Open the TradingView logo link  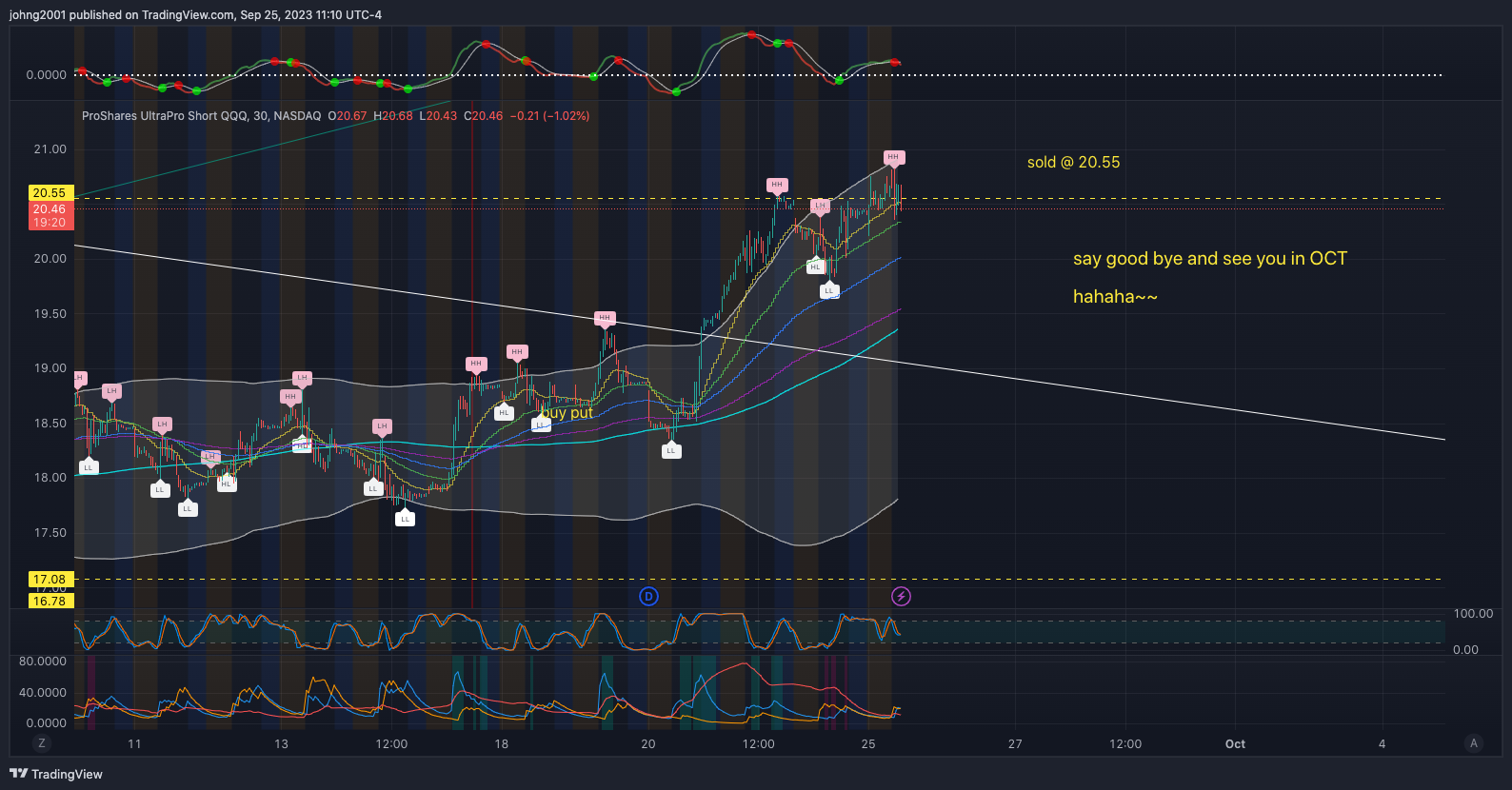click(56, 774)
